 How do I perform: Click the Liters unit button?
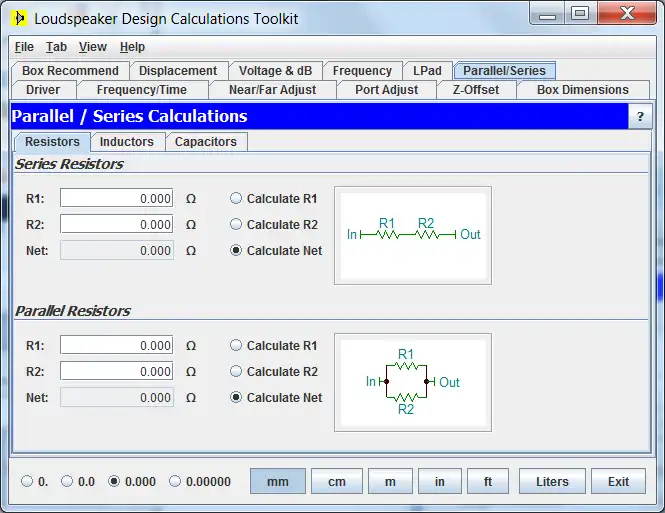(x=552, y=482)
